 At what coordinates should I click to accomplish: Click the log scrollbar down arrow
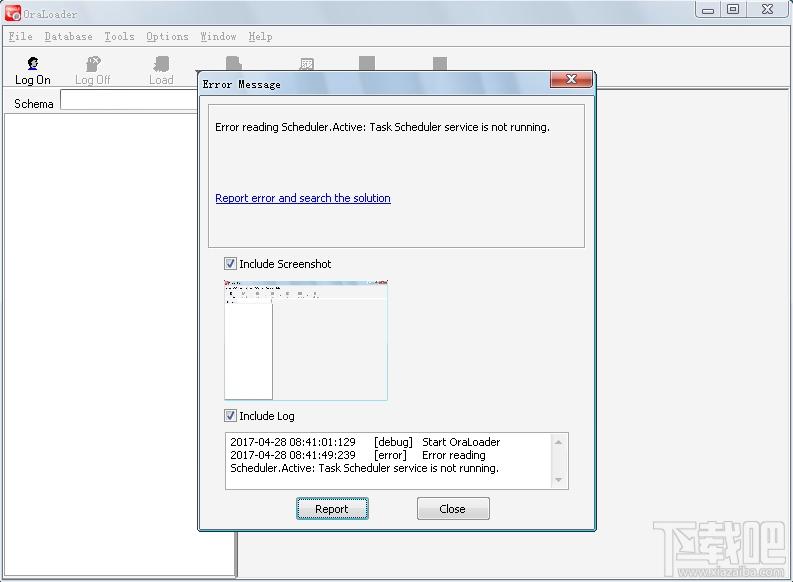(x=558, y=480)
